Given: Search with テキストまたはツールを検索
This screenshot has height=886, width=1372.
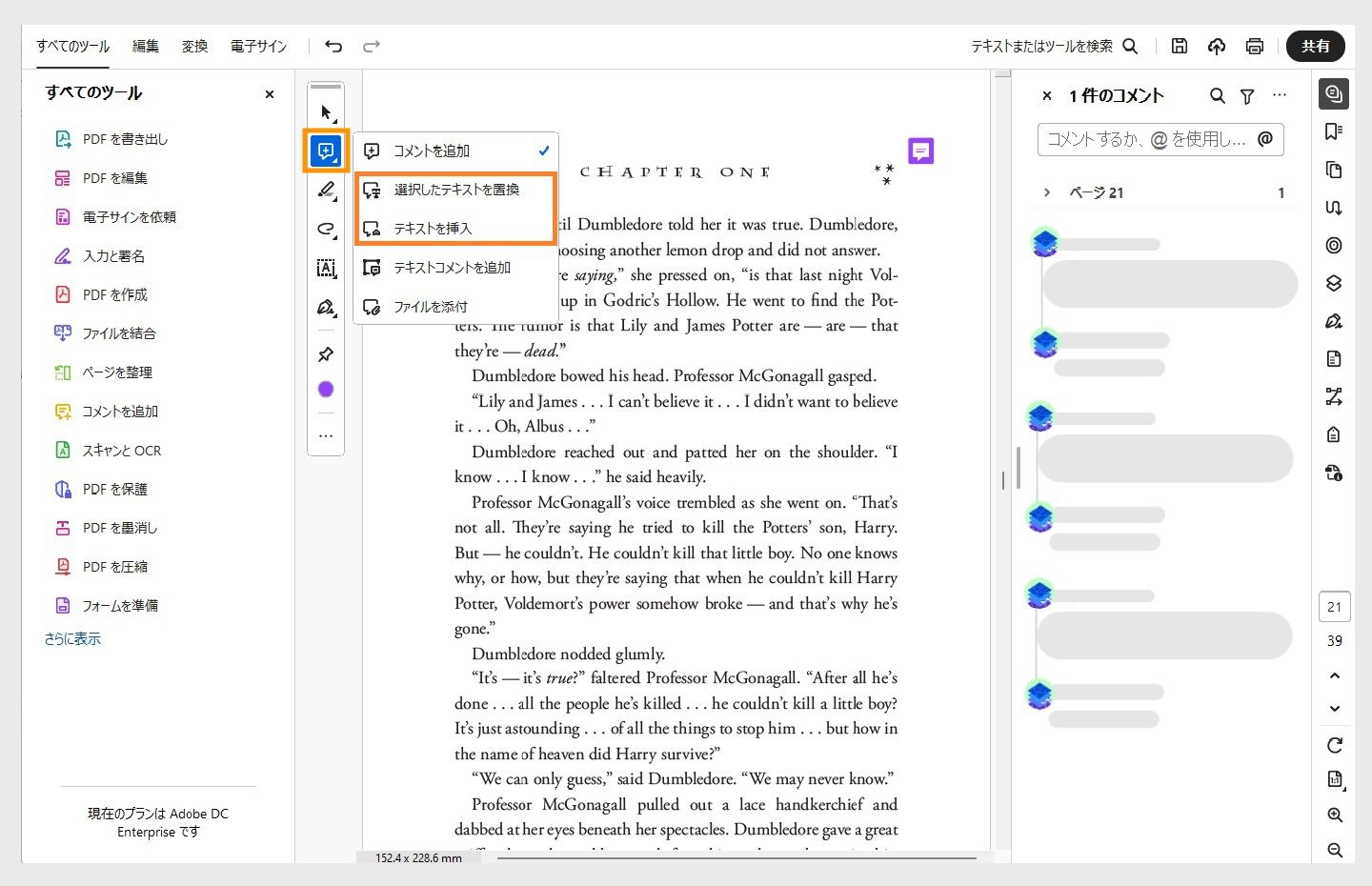Looking at the screenshot, I should pos(1055,46).
